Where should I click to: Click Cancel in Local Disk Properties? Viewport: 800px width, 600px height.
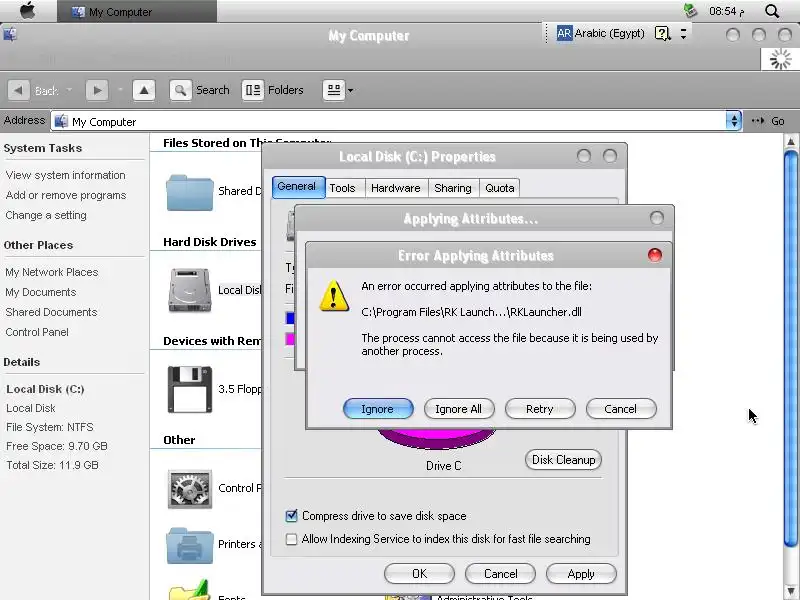click(x=501, y=573)
